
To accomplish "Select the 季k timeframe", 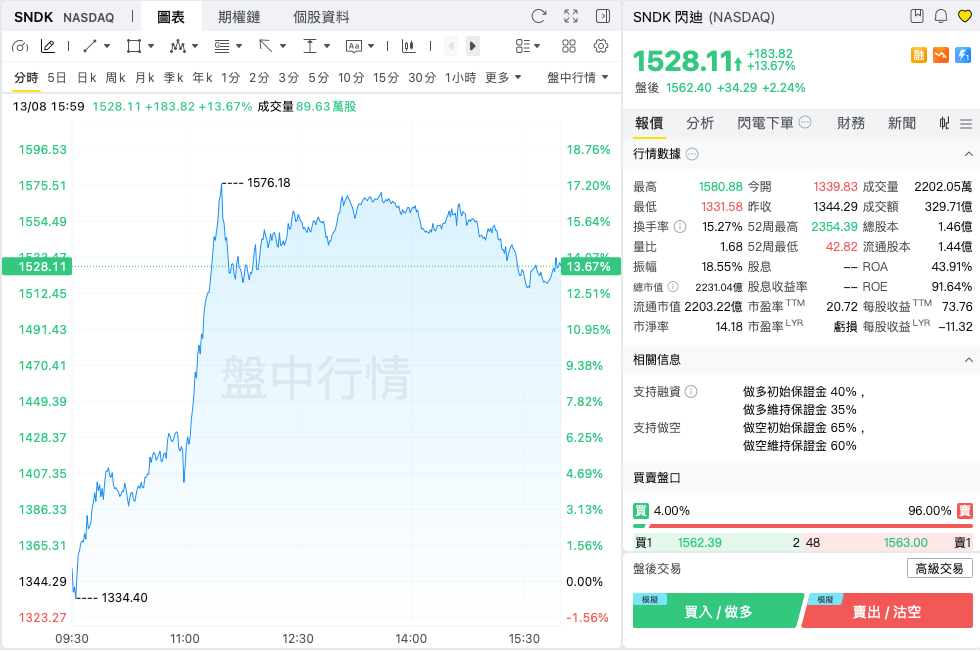I will tap(174, 78).
